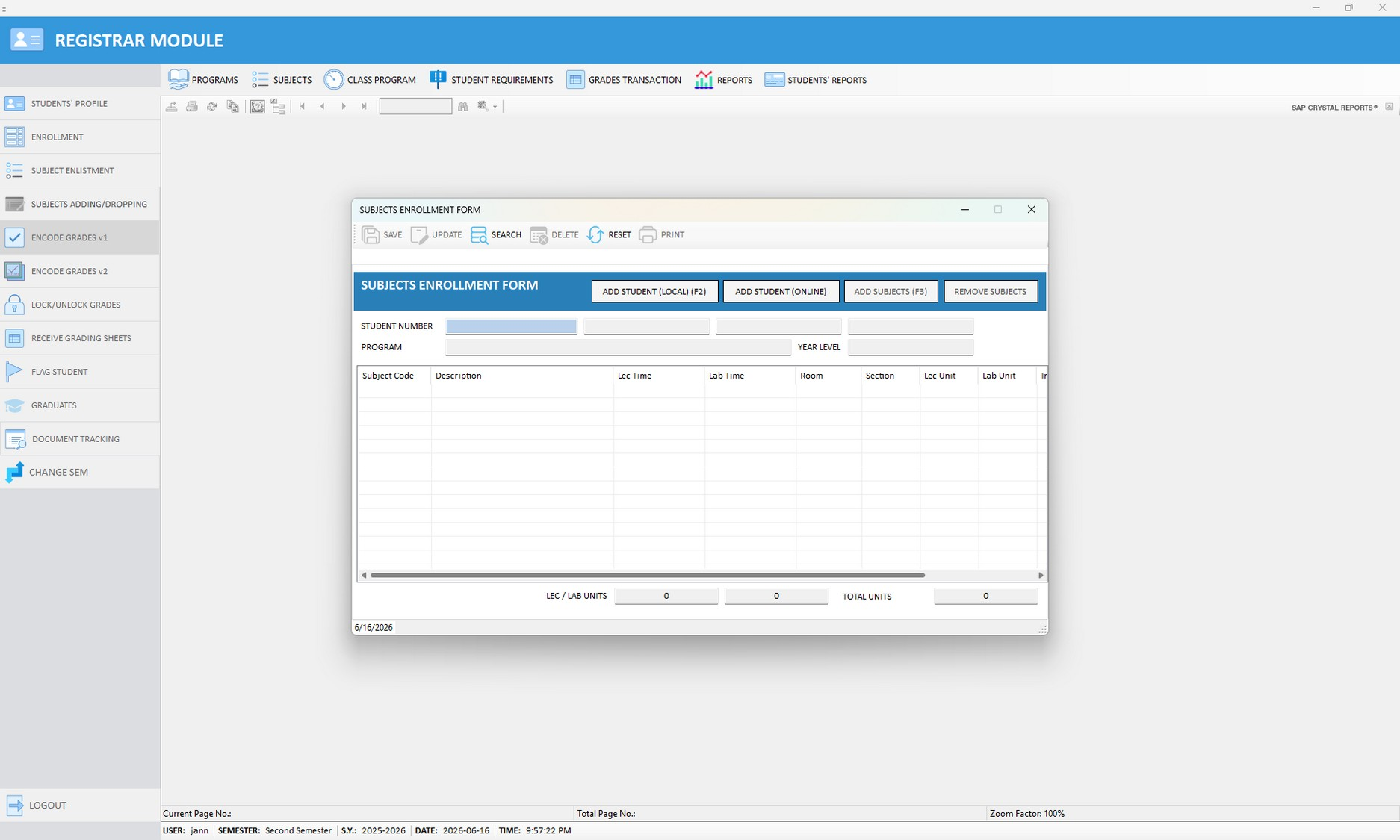Viewport: 1400px width, 840px height.
Task: Close the Subjects Enrollment Form window
Action: point(1032,210)
